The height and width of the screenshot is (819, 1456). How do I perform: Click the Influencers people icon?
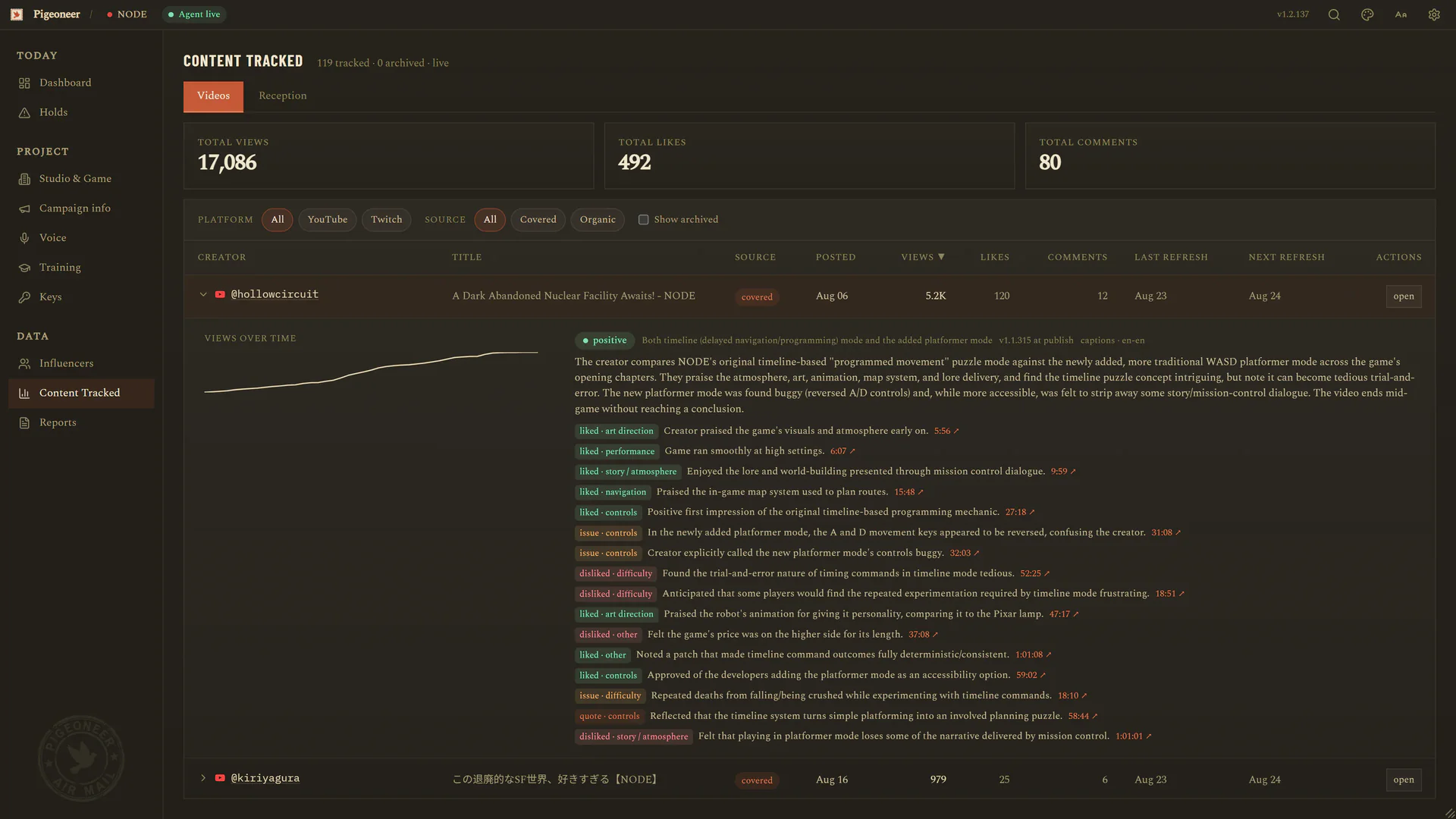click(x=24, y=364)
